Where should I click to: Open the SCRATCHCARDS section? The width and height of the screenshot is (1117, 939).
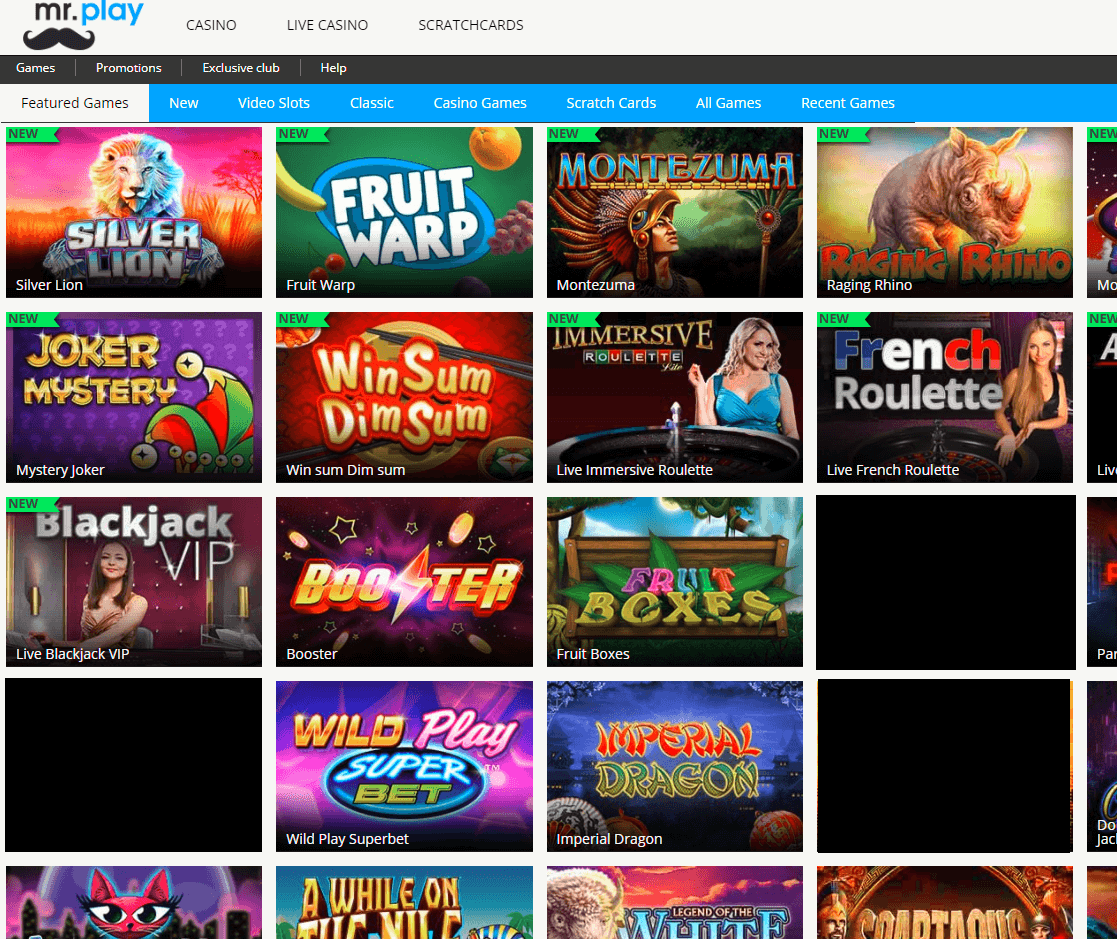471,25
